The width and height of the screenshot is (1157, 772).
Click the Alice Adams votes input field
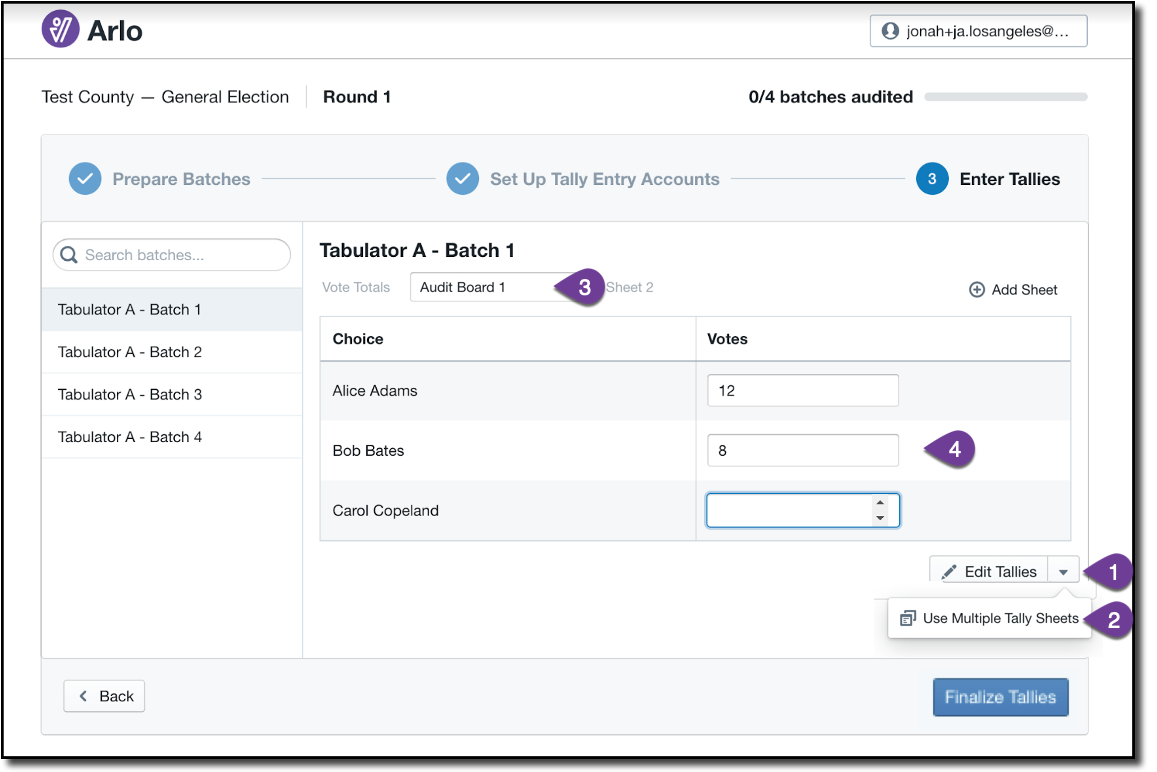802,391
